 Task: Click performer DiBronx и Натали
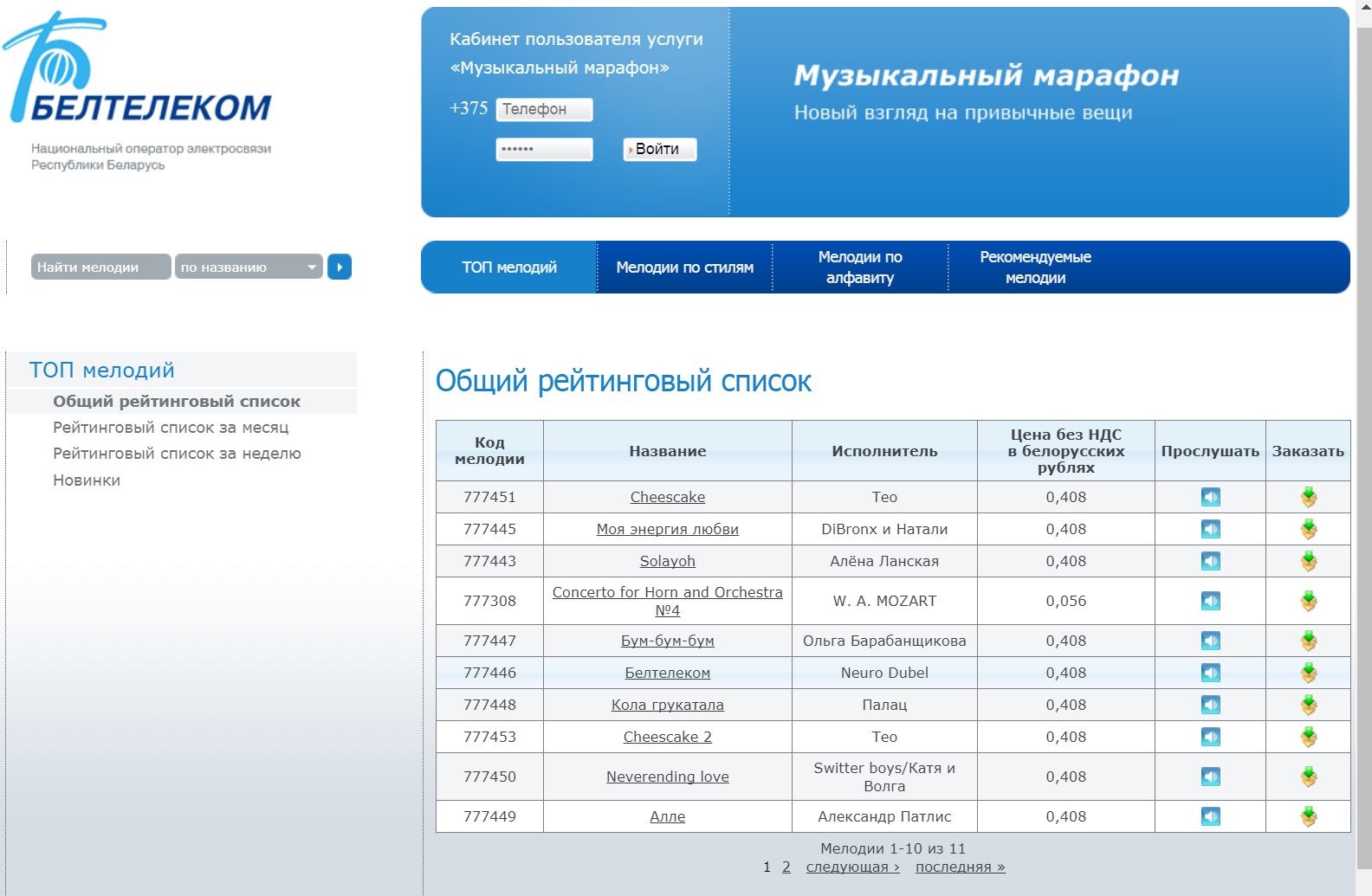[x=884, y=529]
